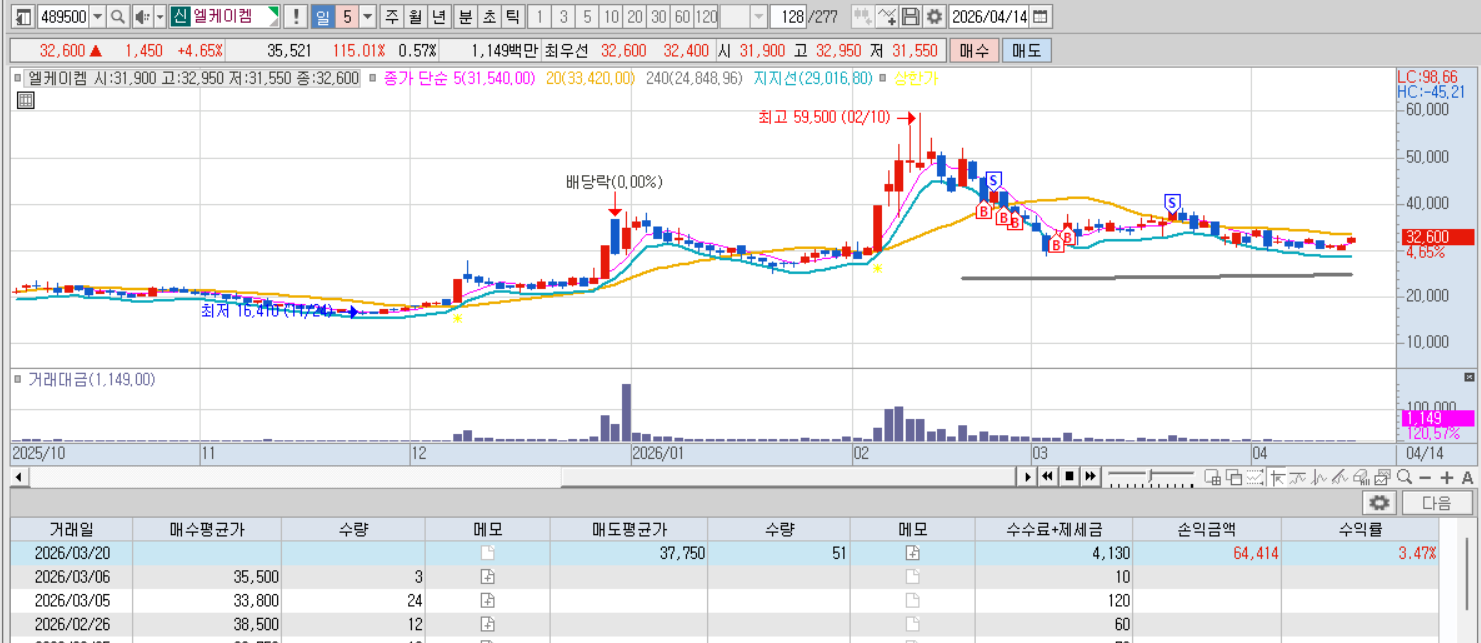This screenshot has height=643, width=1481.
Task: Click the 매도평균가 column header
Action: 629,529
